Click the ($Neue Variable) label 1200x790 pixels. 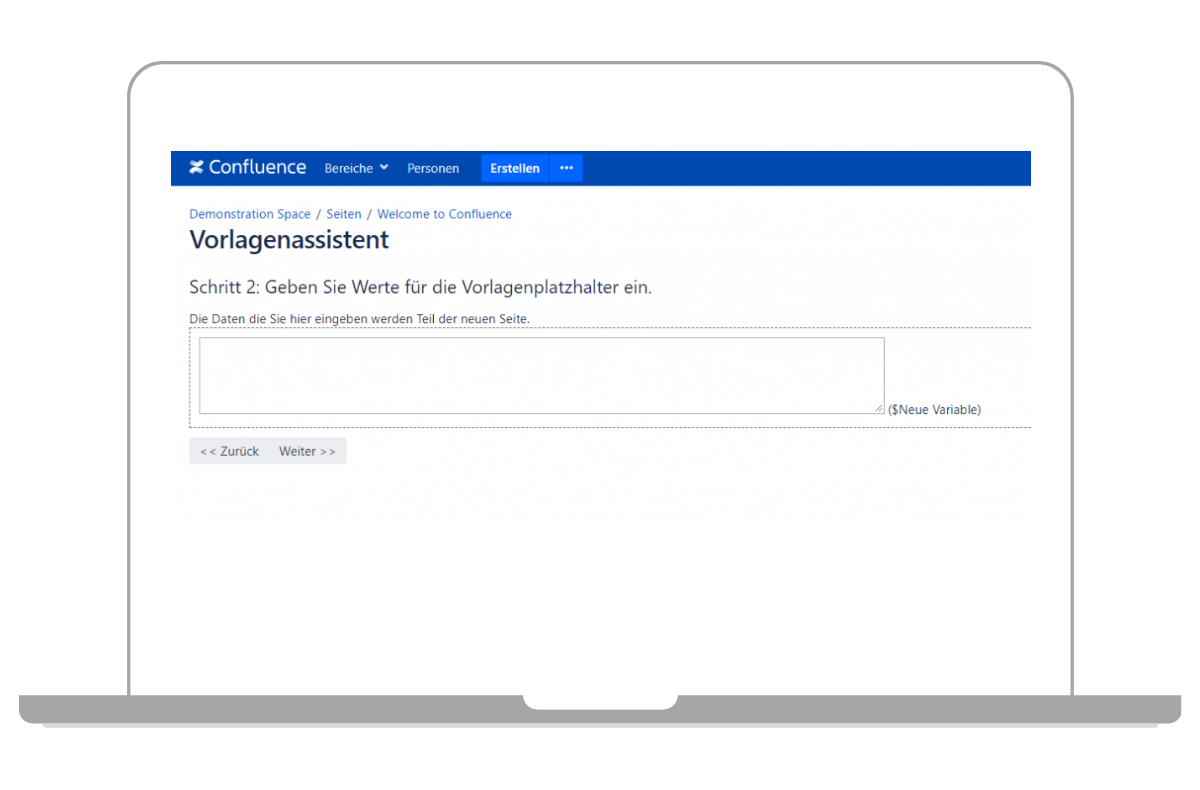934,409
